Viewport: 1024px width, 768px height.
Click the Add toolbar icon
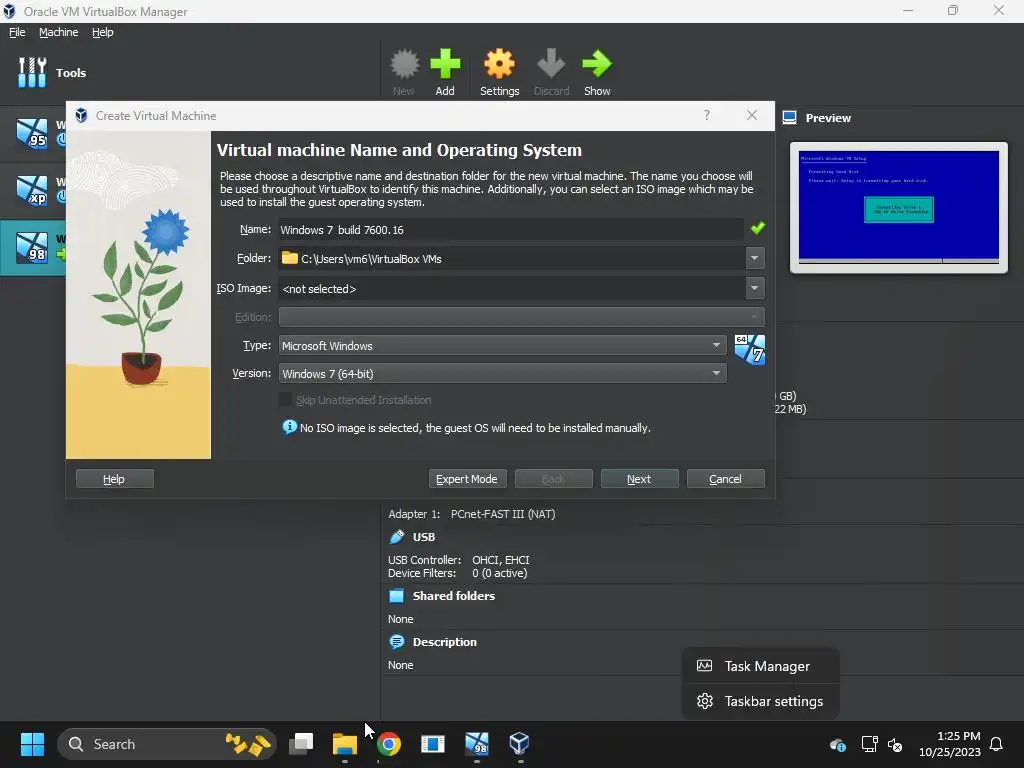click(445, 65)
